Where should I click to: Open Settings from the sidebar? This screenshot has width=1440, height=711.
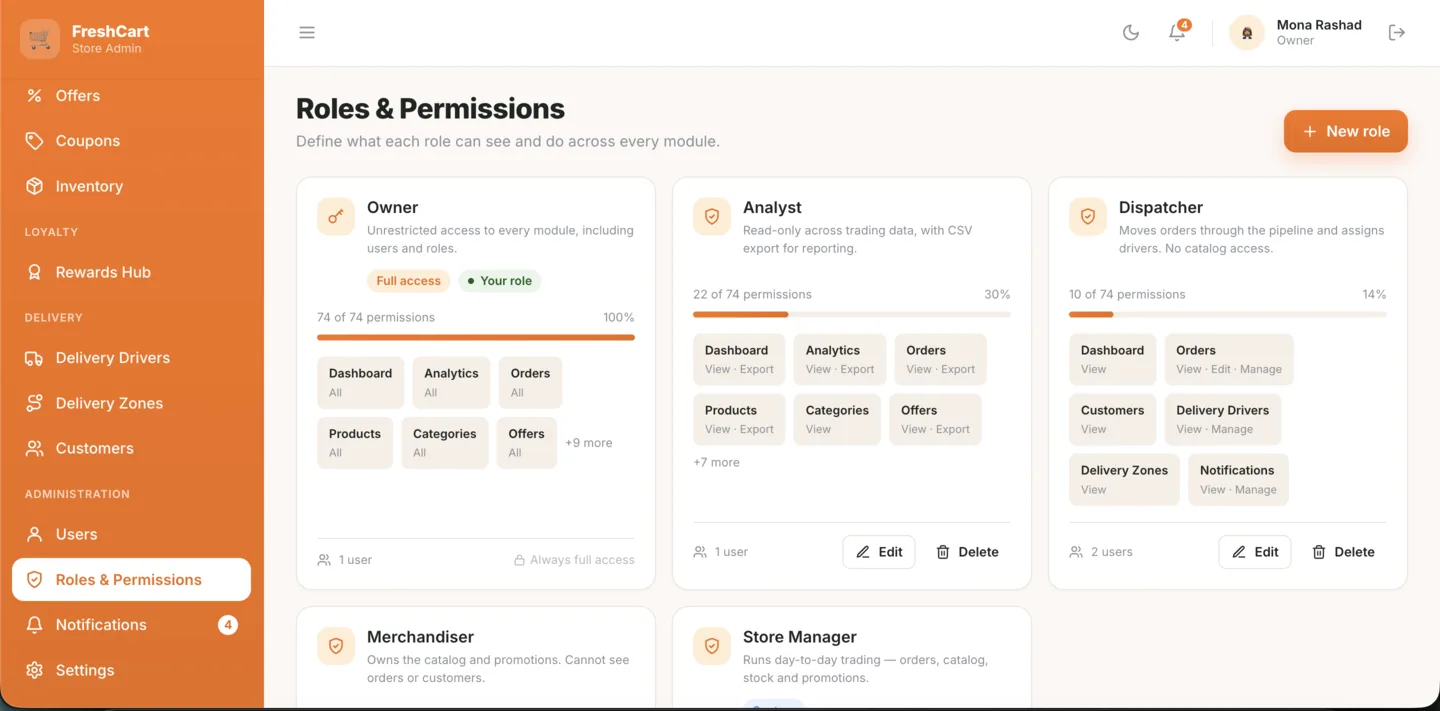(132, 670)
